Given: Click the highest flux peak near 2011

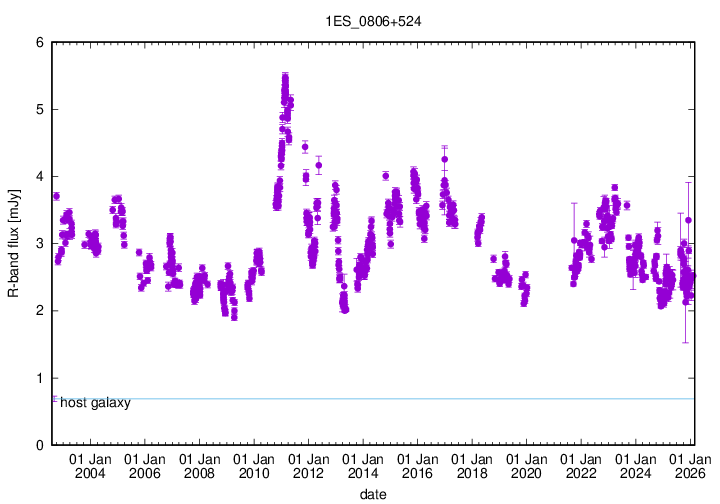Looking at the screenshot, I should click(x=285, y=78).
